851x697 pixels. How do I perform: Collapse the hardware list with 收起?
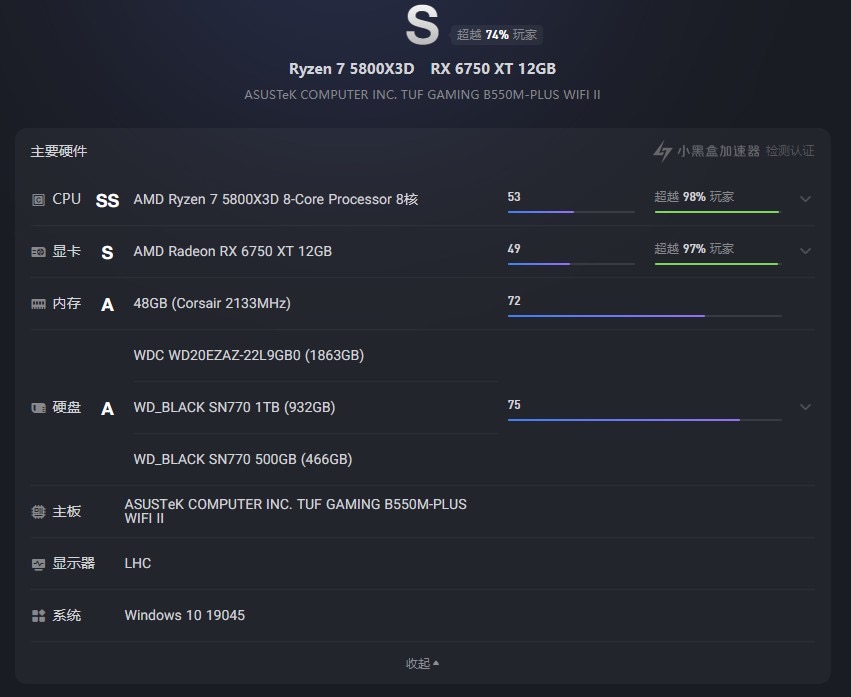(422, 664)
